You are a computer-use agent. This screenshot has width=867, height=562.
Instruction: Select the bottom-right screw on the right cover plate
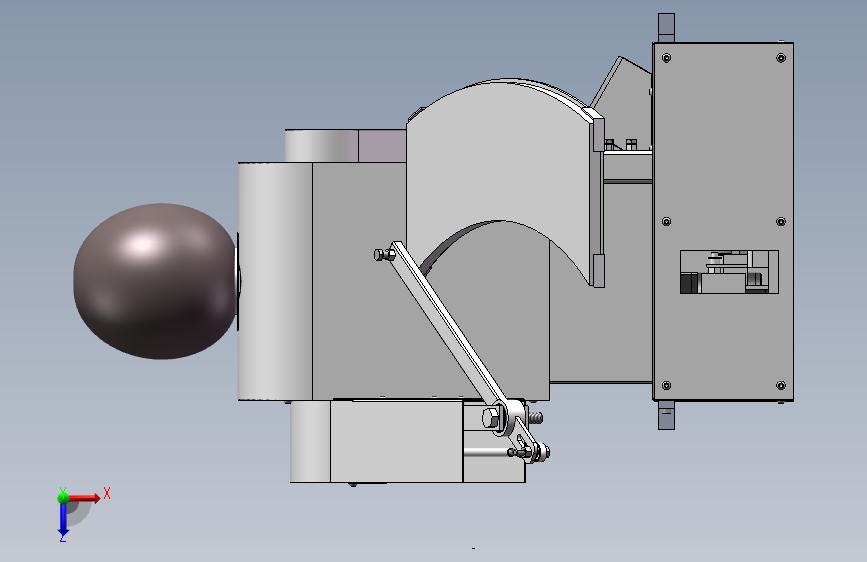(781, 386)
